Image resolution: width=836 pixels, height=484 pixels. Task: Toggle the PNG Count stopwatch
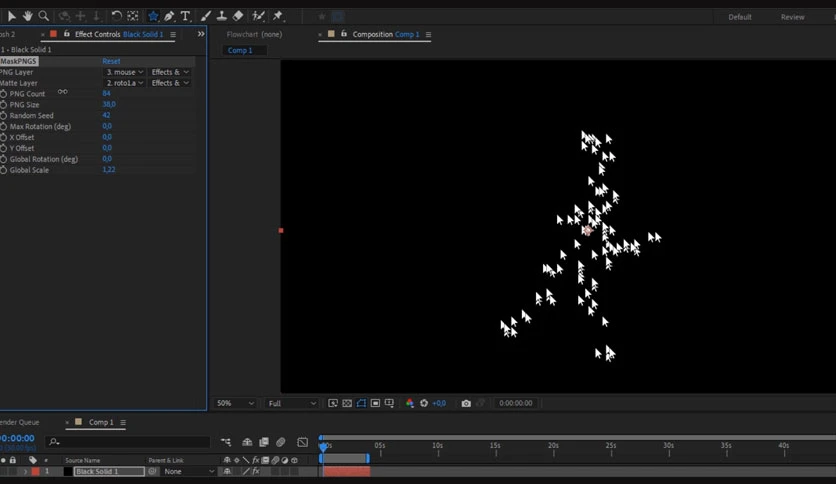4,94
